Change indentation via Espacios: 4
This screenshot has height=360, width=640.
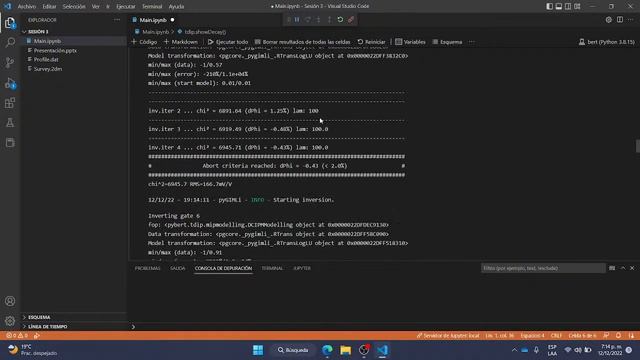click(x=532, y=336)
